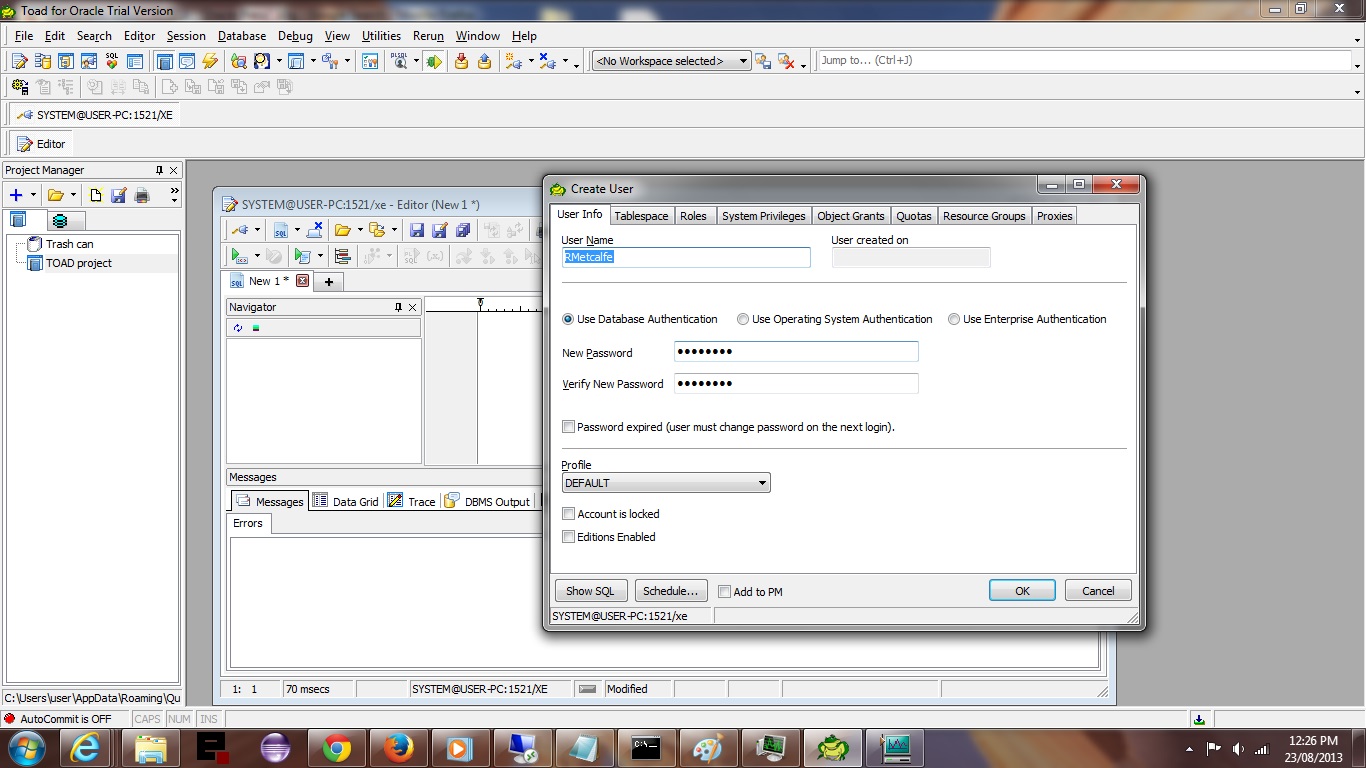1366x768 pixels.
Task: Click the execute as script icon in Editor
Action: pyautogui.click(x=303, y=256)
